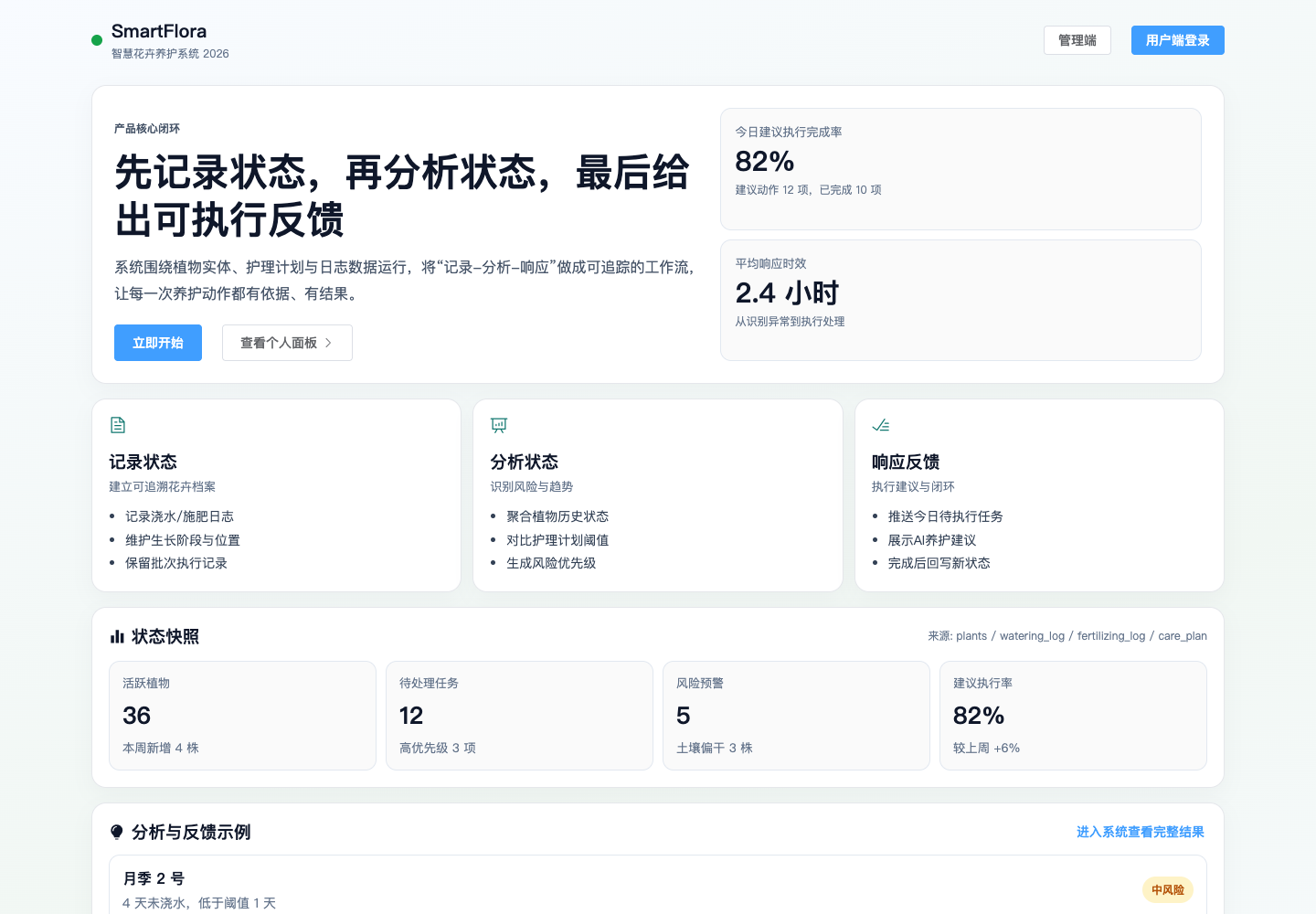Click the 中风险 risk tag
Image resolution: width=1316 pixels, height=914 pixels.
point(1168,889)
